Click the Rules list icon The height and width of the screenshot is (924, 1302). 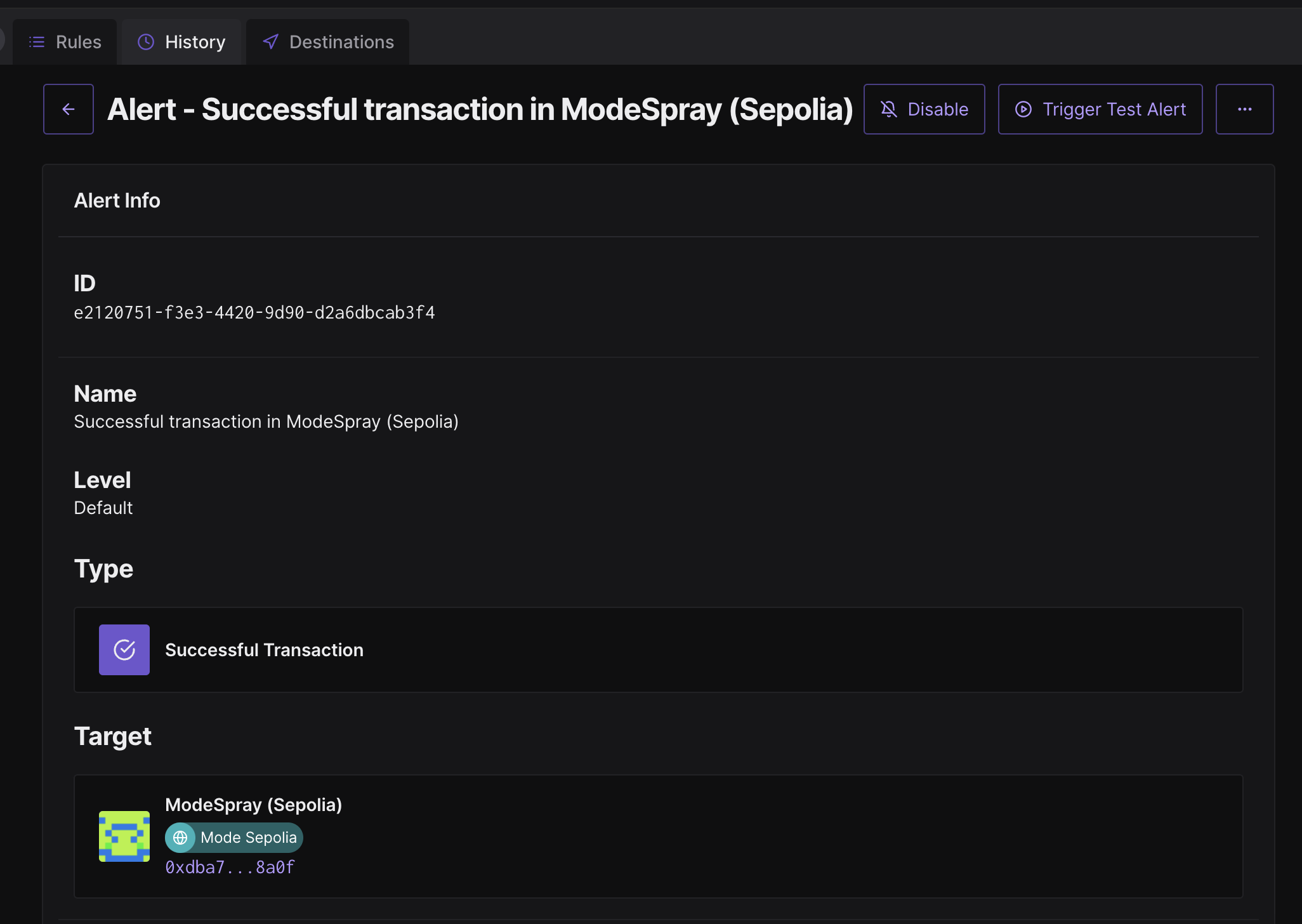click(x=37, y=42)
